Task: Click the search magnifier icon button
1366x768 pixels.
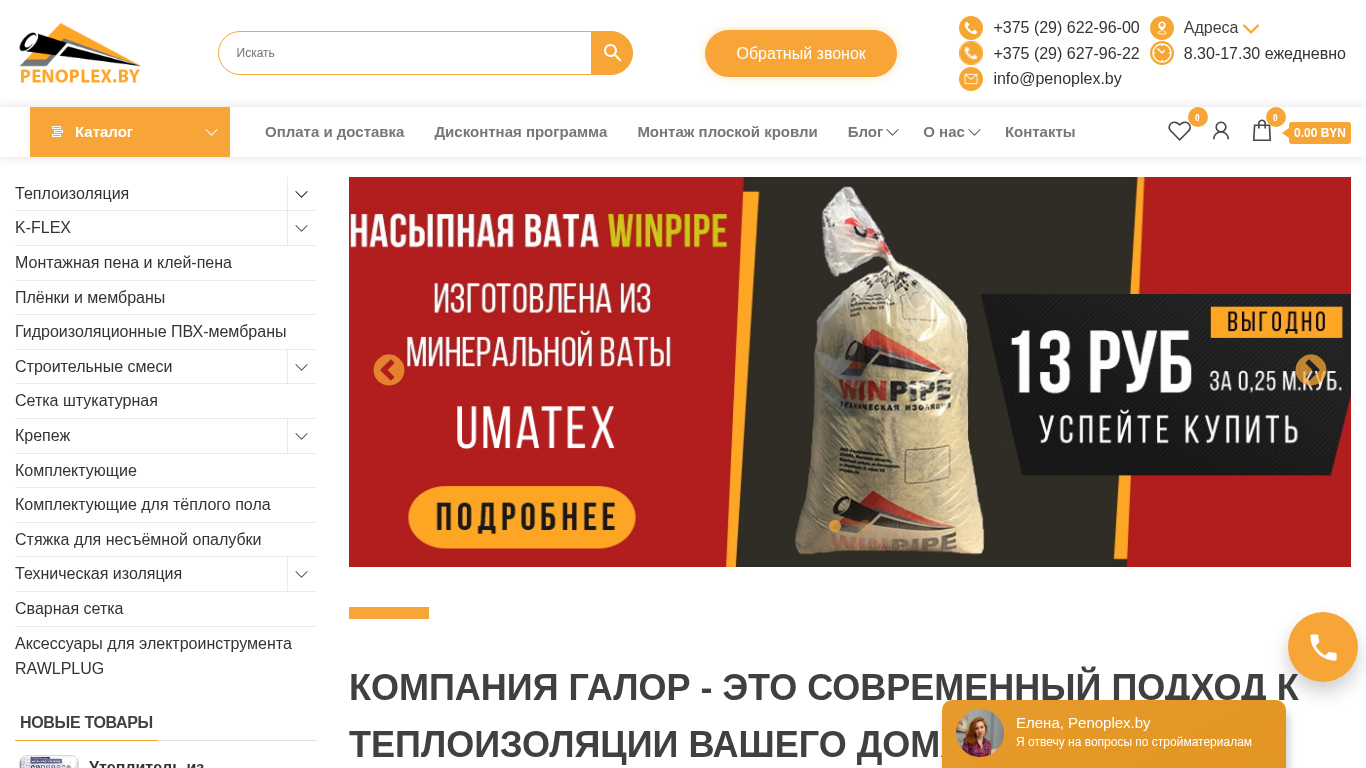Action: 612,53
